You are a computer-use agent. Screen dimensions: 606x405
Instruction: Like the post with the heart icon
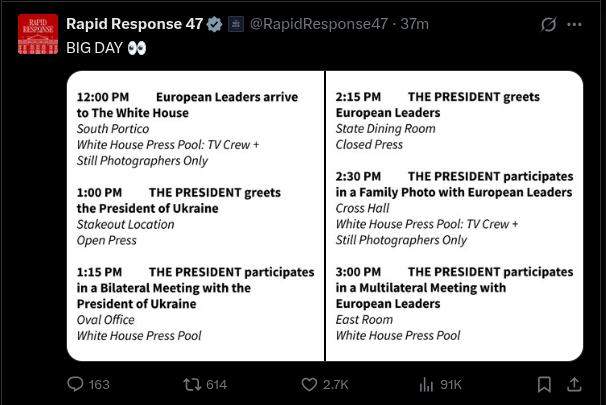[309, 384]
